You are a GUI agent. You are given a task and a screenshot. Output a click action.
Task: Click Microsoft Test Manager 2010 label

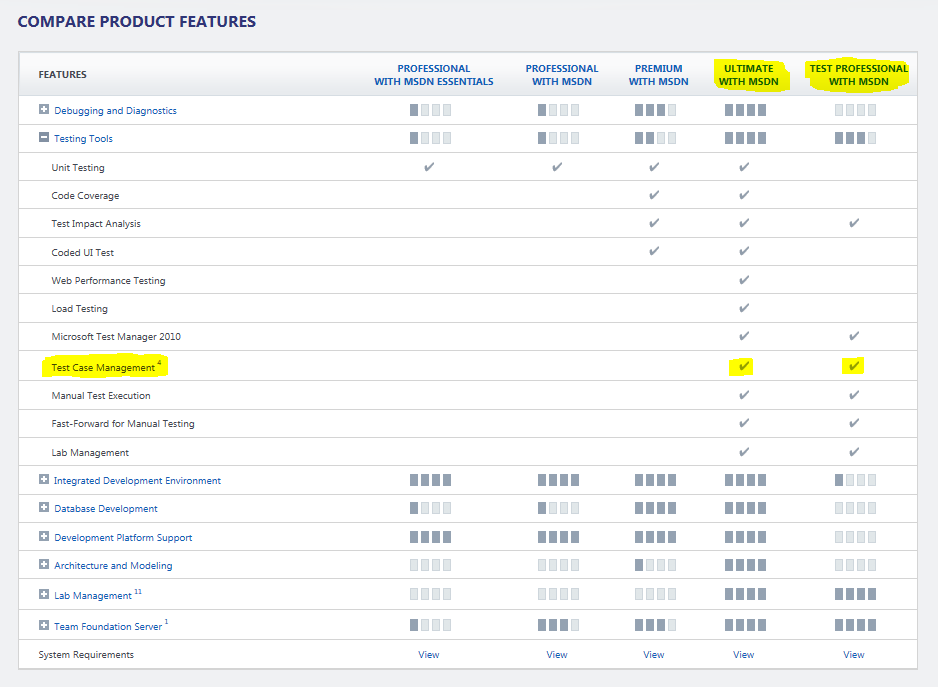(x=116, y=337)
